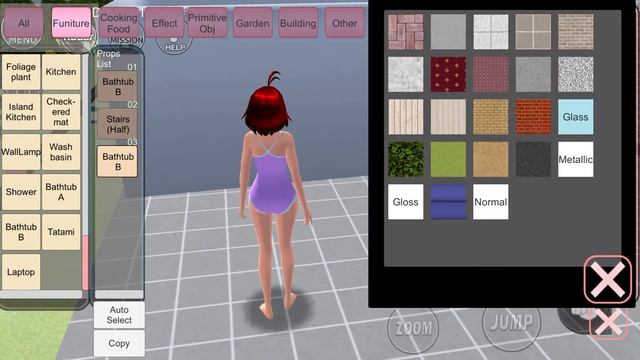Choose the Kitchen prop
The image size is (640, 360).
tap(61, 72)
